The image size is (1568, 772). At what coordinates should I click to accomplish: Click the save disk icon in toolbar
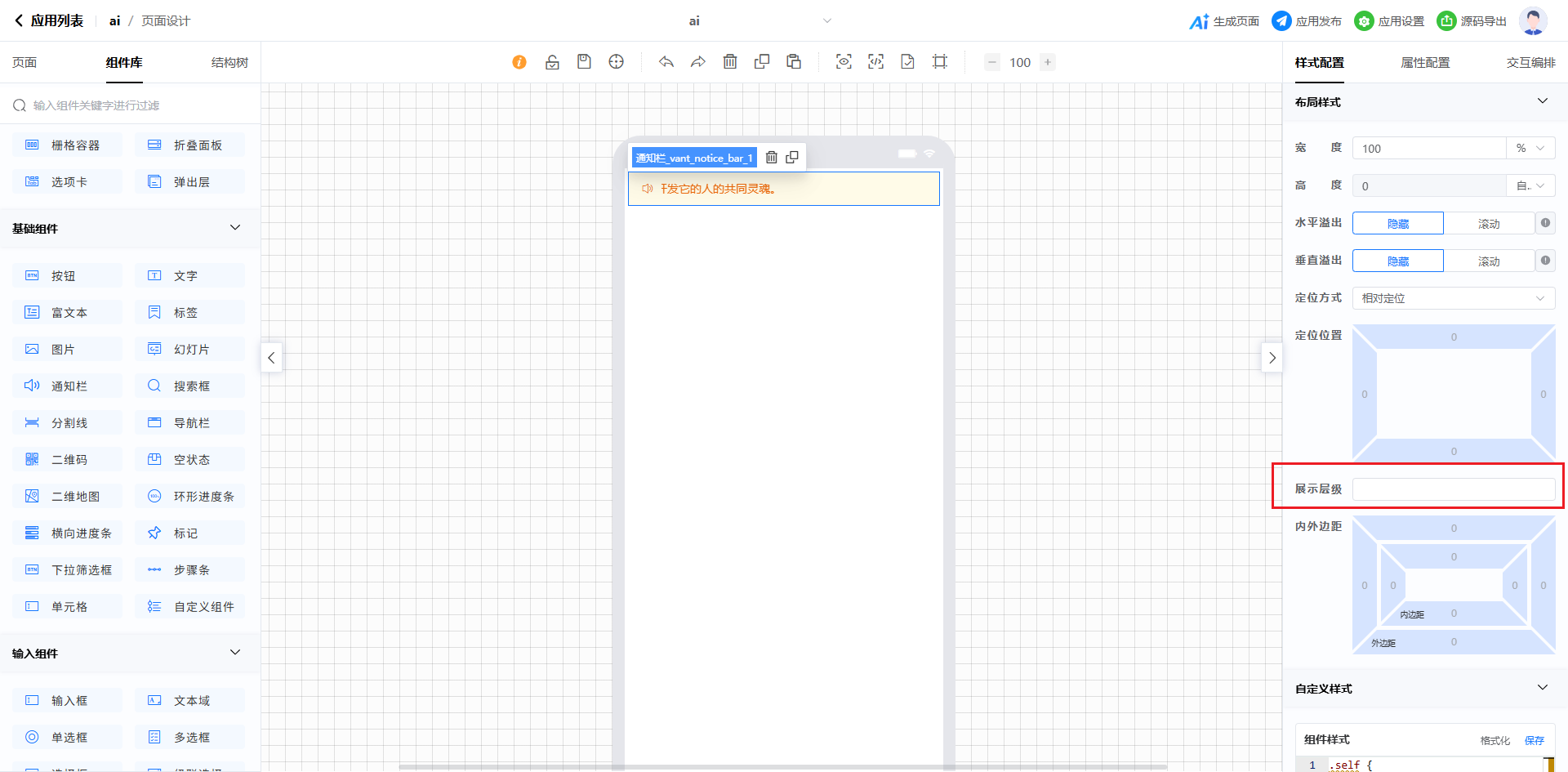coord(584,62)
